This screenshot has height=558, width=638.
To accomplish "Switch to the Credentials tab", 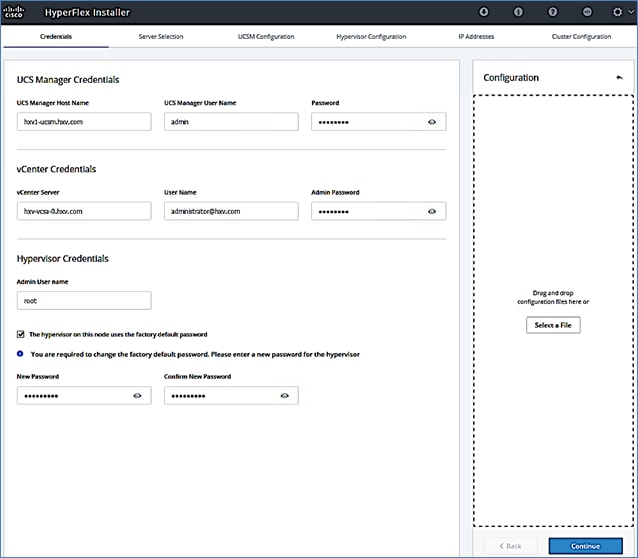I will (x=56, y=37).
